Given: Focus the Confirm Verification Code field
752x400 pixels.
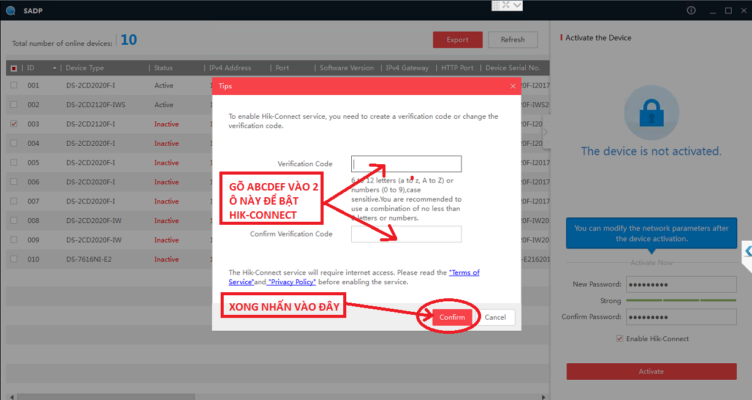Looking at the screenshot, I should [x=406, y=234].
